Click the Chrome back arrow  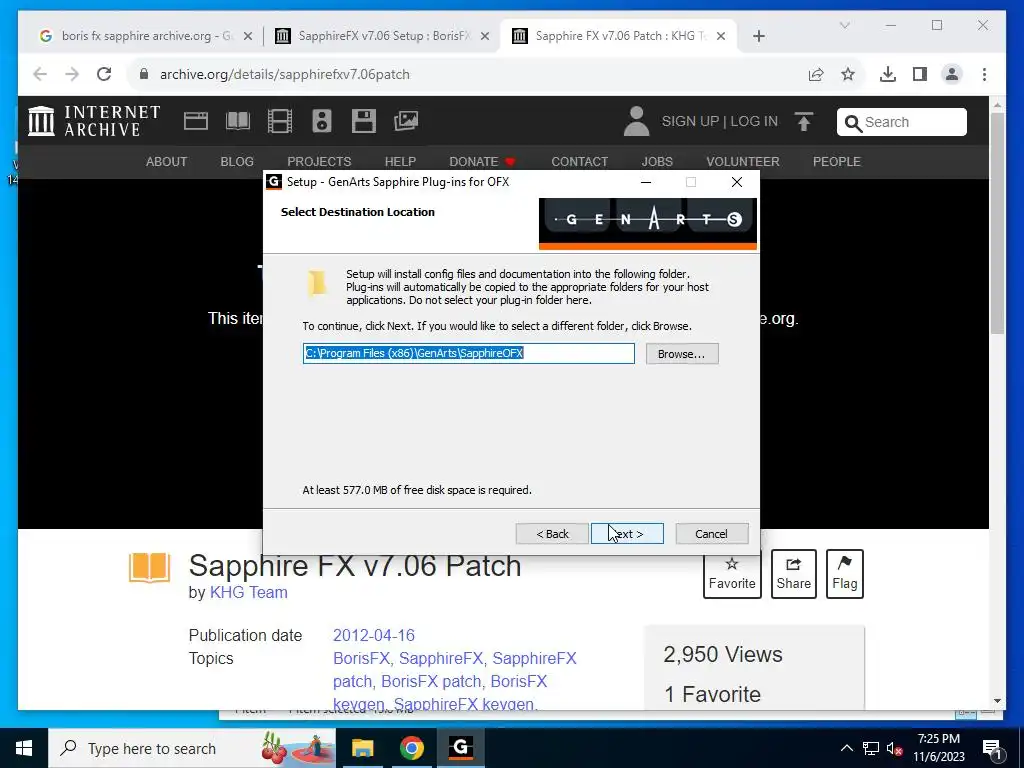click(40, 74)
